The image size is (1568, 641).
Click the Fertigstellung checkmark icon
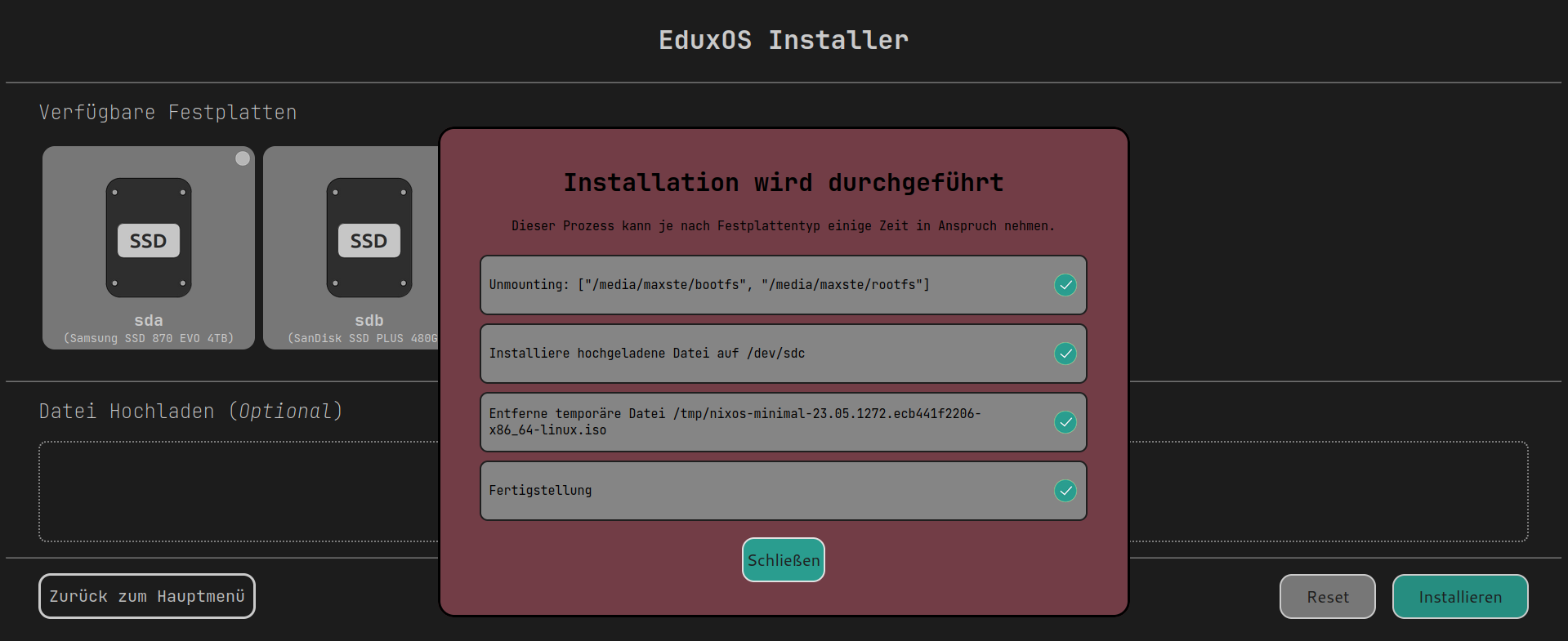(1065, 491)
